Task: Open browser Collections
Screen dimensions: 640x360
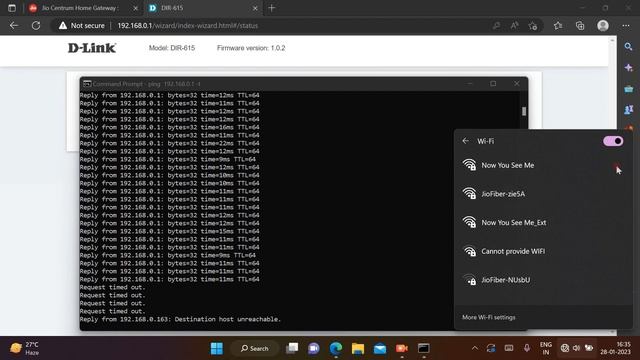Action: point(580,26)
